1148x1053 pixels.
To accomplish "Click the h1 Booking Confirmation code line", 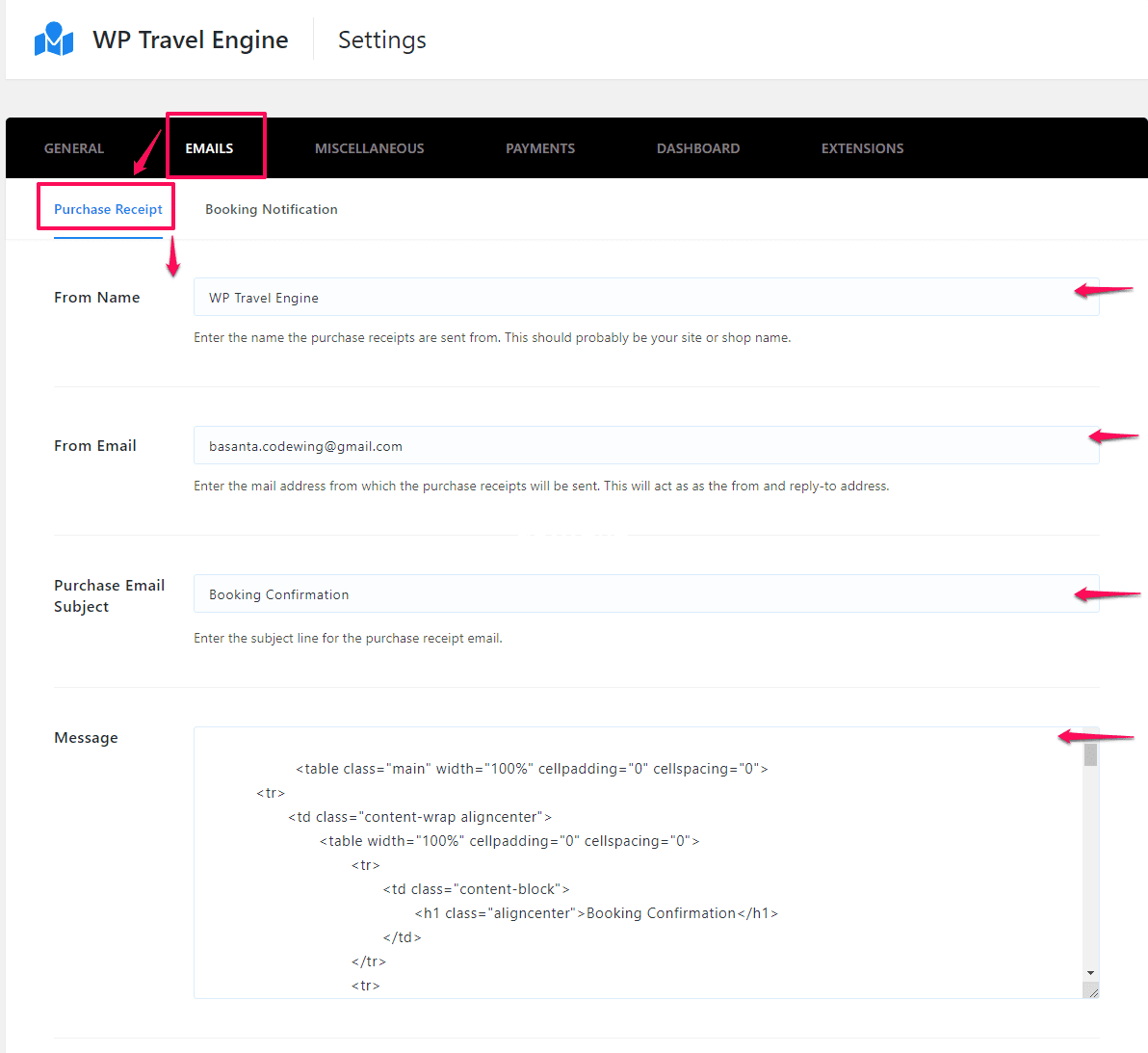I will click(596, 913).
